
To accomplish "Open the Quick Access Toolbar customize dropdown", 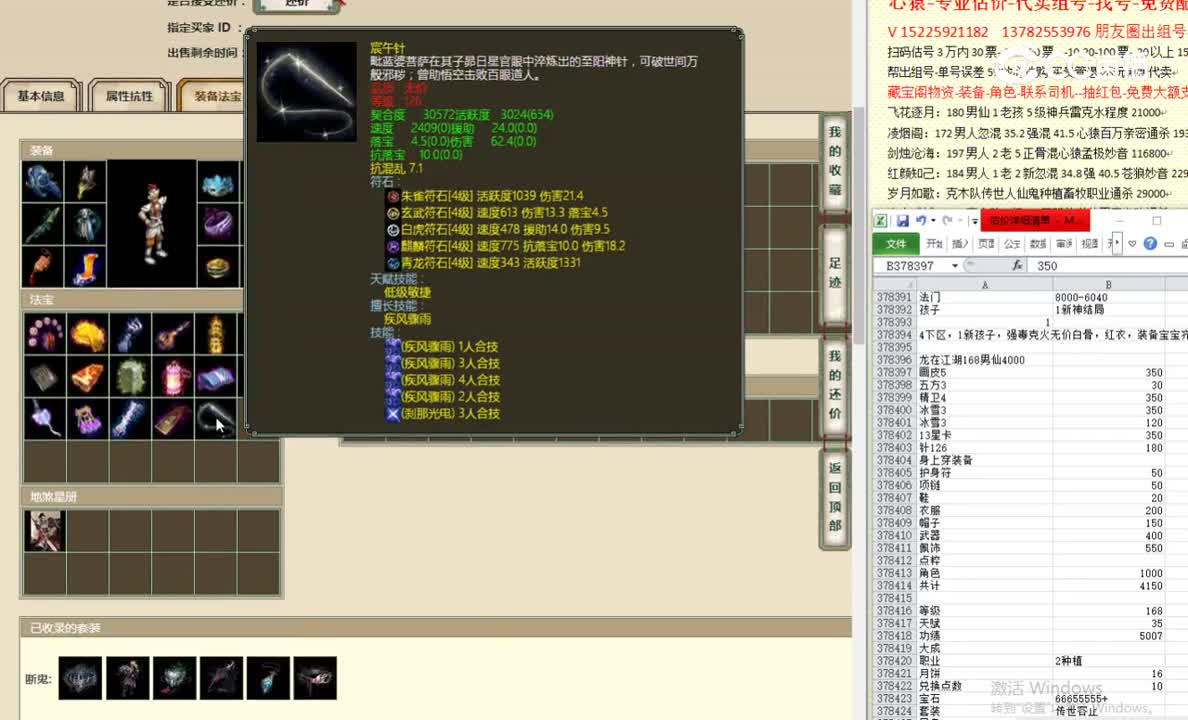I will click(974, 221).
